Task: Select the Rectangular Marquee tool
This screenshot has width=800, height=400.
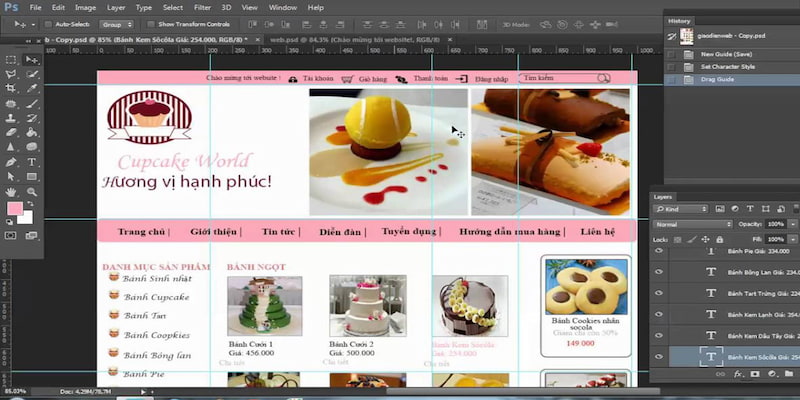Action: (11, 61)
